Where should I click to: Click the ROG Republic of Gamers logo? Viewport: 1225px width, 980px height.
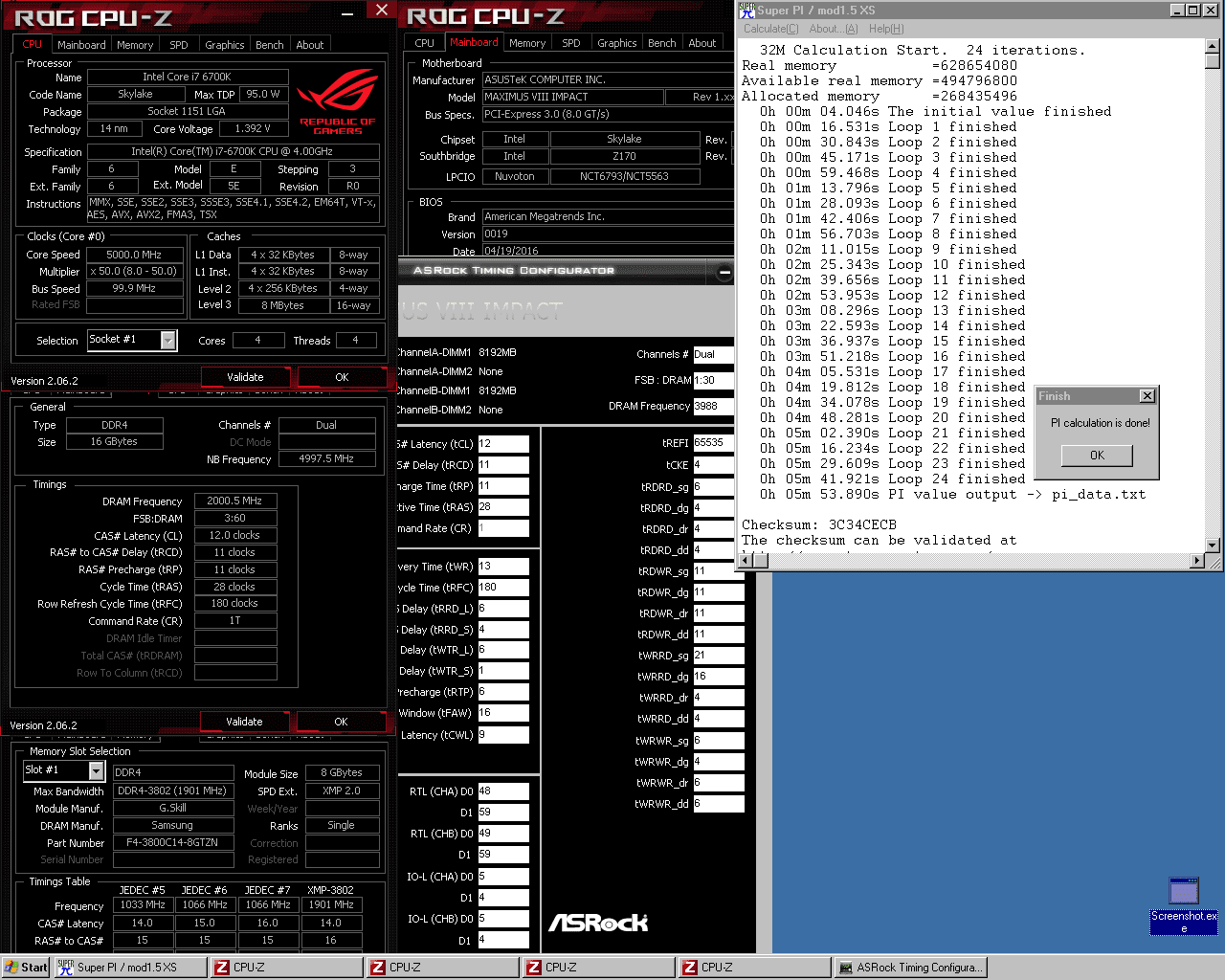click(x=337, y=103)
